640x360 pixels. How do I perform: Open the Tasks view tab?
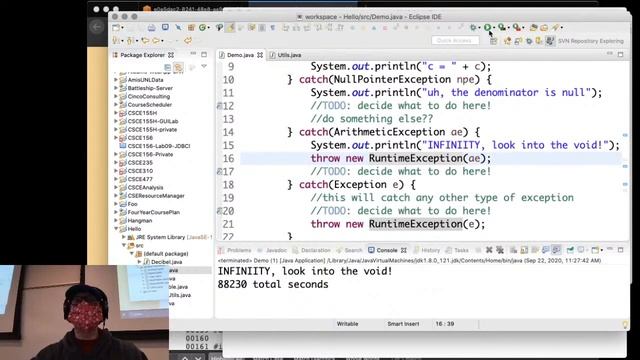click(457, 250)
